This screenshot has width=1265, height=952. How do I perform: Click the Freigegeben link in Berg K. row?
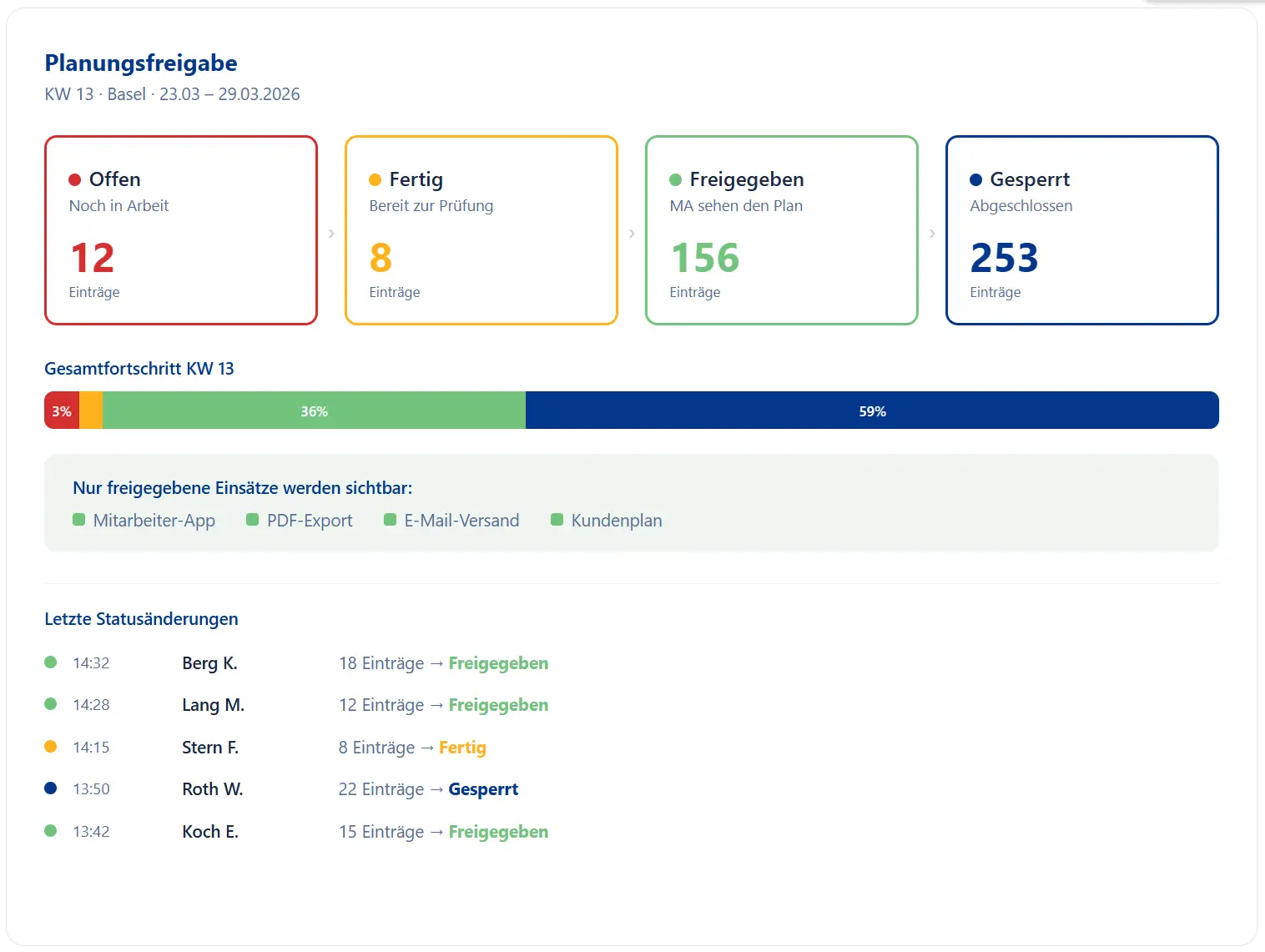pos(498,663)
